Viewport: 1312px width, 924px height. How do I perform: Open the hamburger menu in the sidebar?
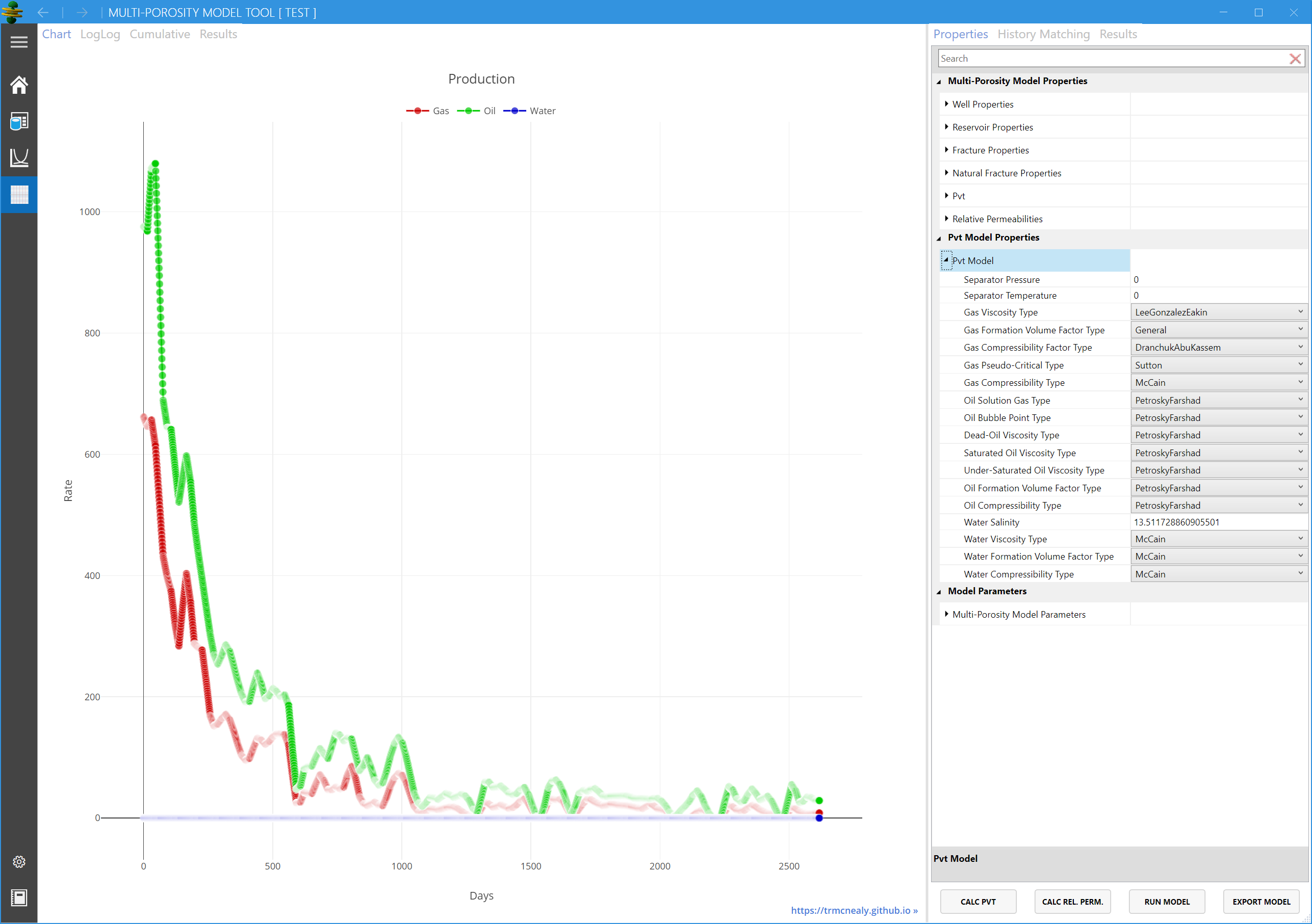click(x=19, y=42)
